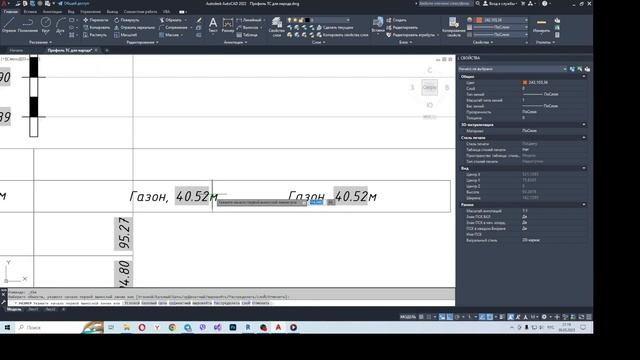The height and width of the screenshot is (360, 640).
Task: Expand the Редактирование panel
Action: point(142,42)
